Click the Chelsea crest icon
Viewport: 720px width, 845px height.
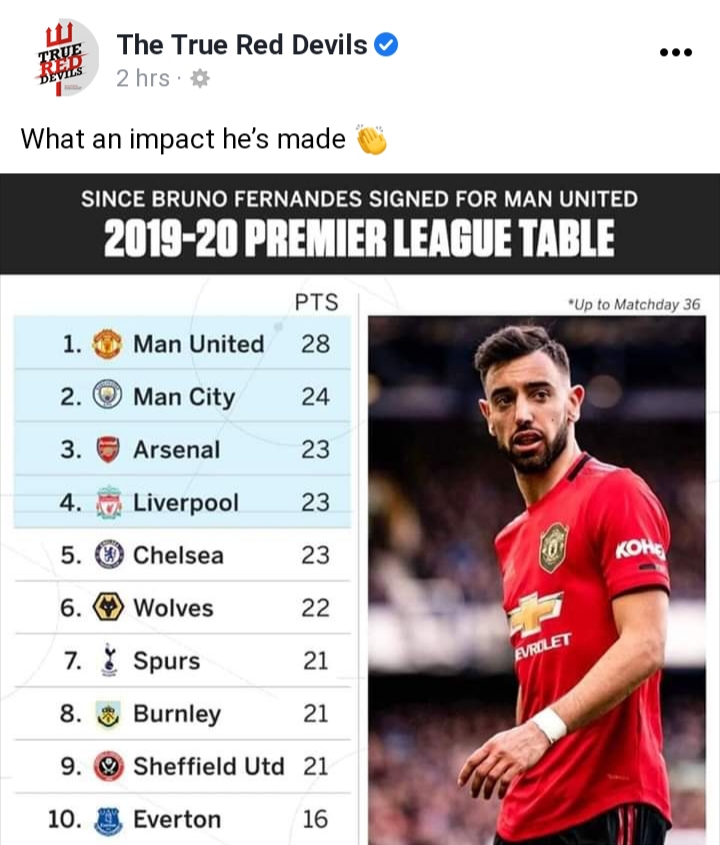(109, 555)
